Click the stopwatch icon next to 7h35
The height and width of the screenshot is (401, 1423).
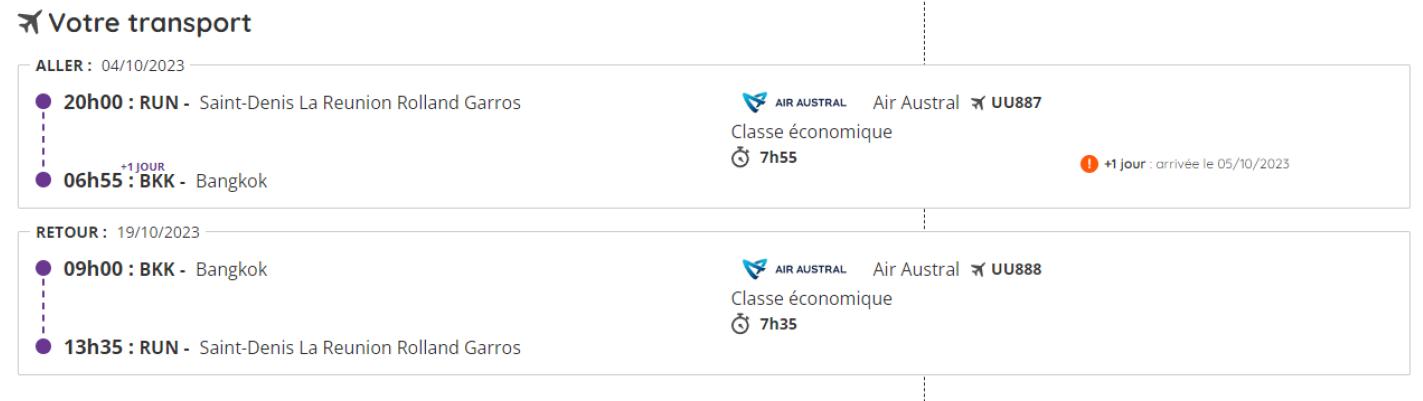tap(741, 325)
